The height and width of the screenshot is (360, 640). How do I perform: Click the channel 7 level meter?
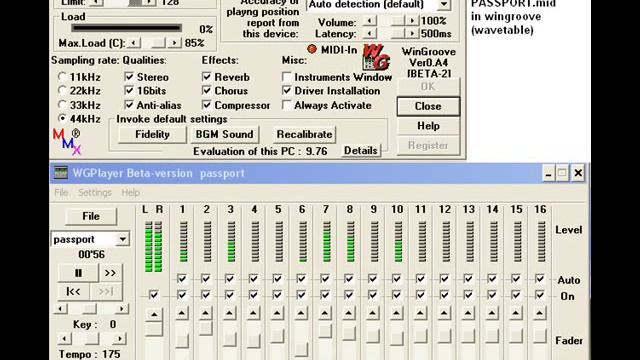point(326,242)
